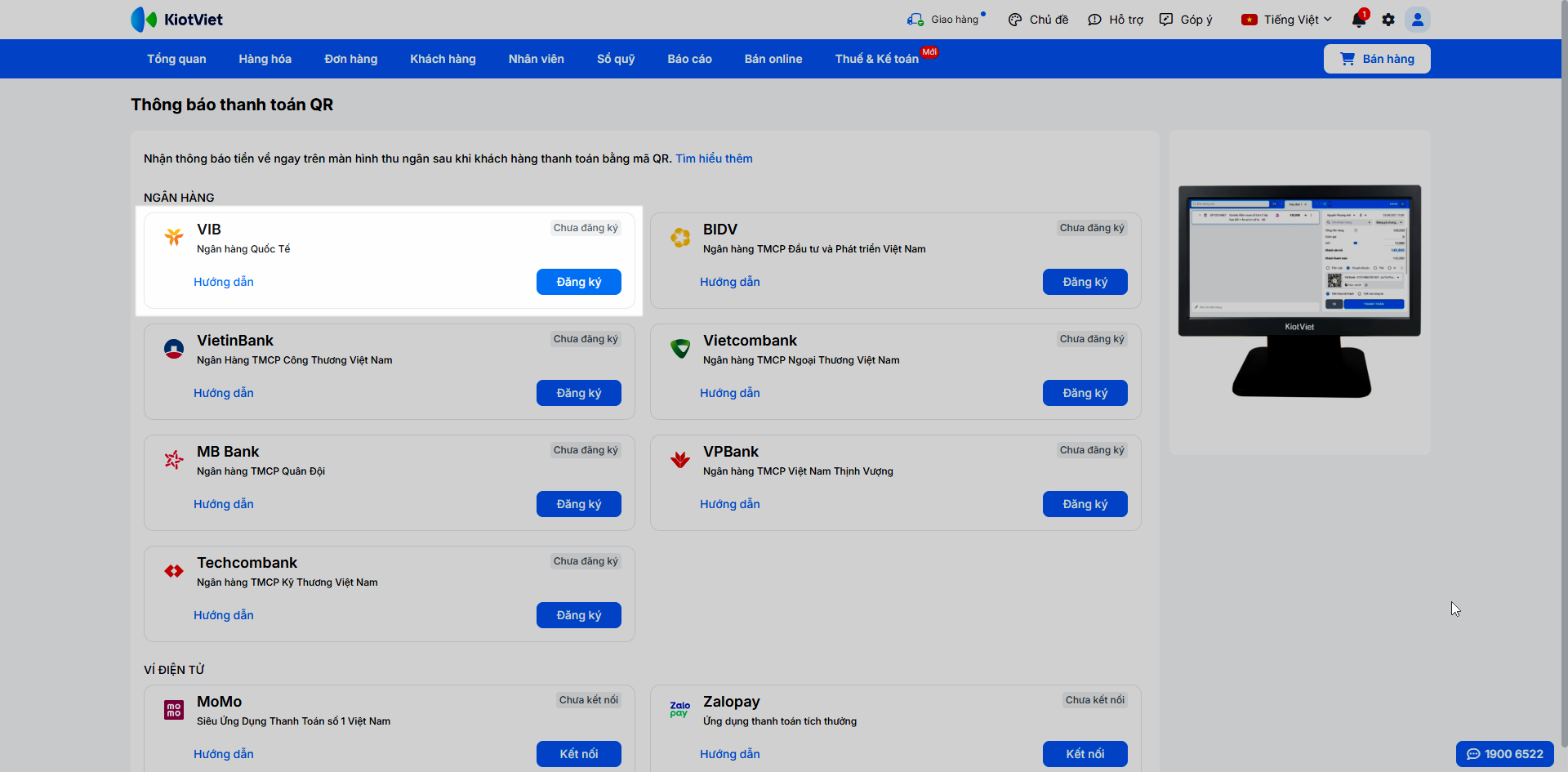
Task: Click the Zalopay wallet logo
Action: click(x=680, y=709)
